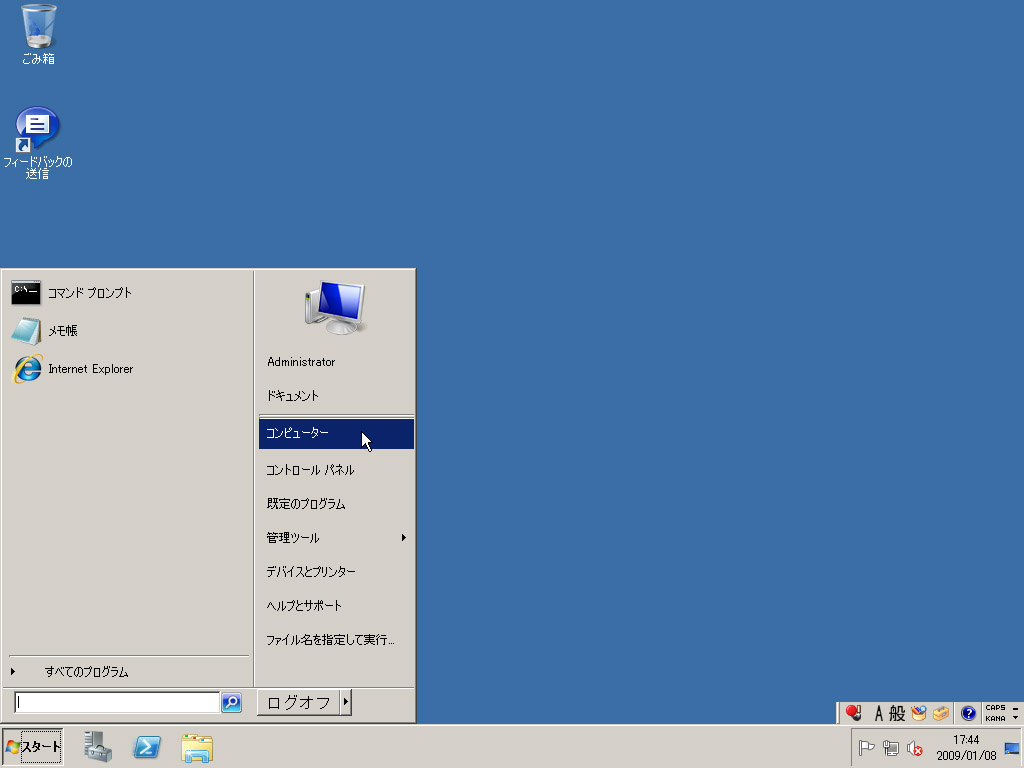Toggle CAPS lock on language bar

click(x=995, y=708)
